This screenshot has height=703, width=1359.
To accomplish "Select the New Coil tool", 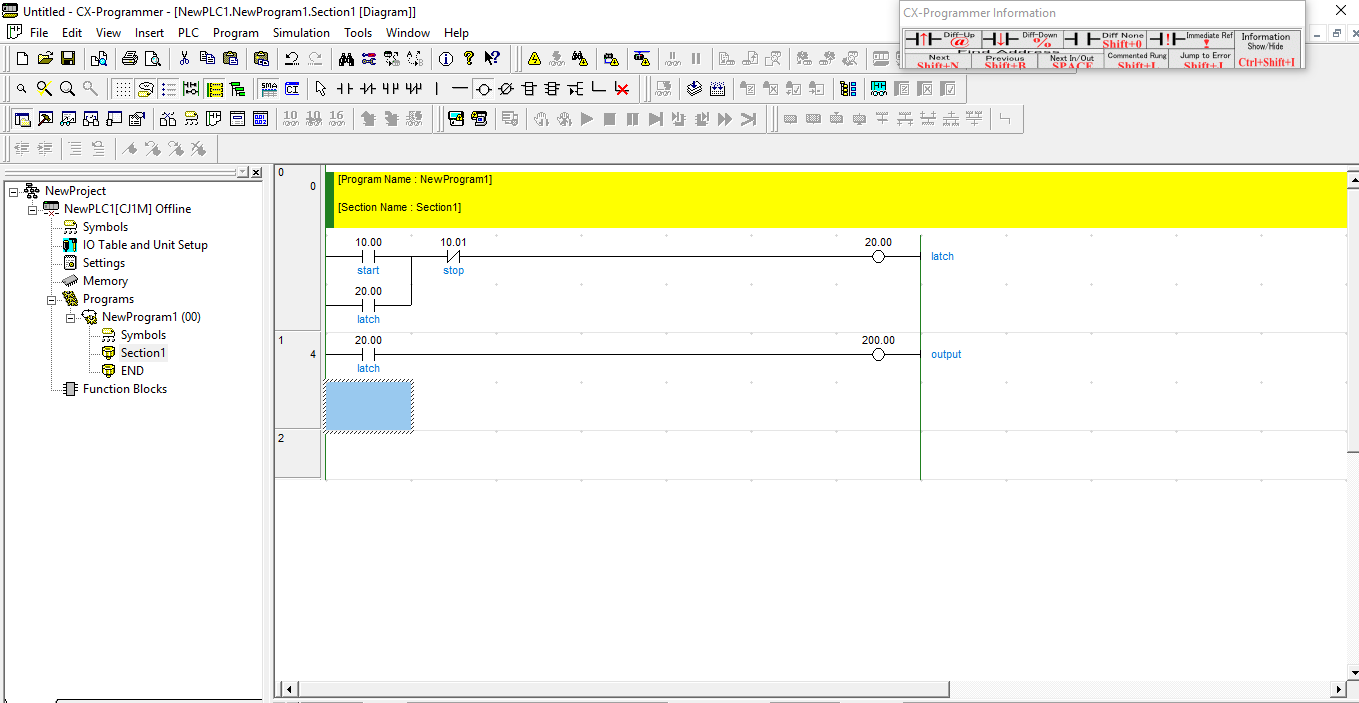I will [x=483, y=88].
